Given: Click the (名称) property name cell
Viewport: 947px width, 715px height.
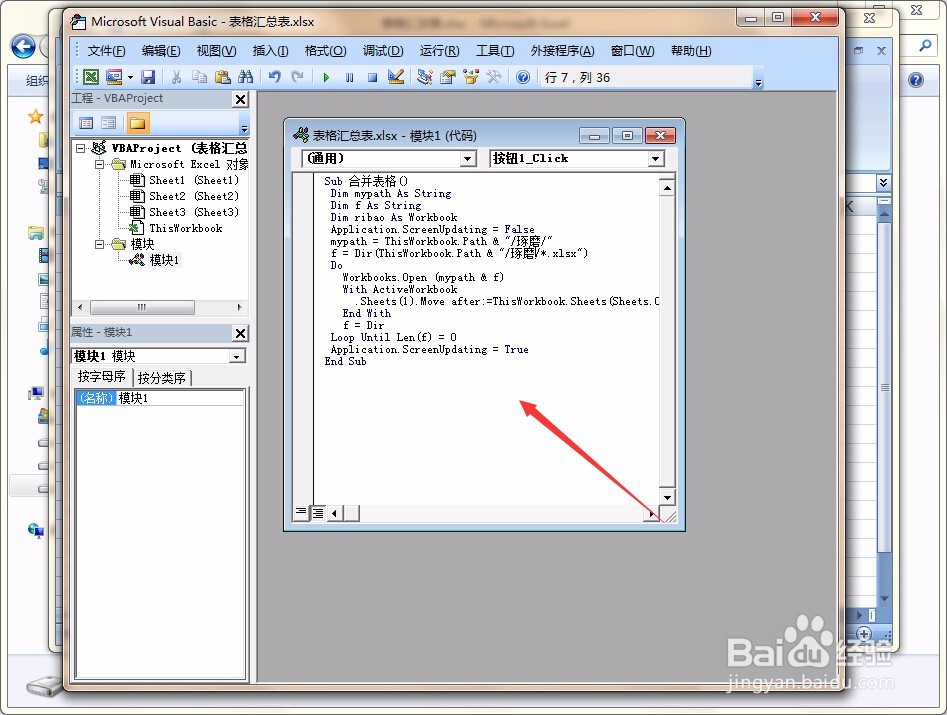Looking at the screenshot, I should tap(96, 398).
